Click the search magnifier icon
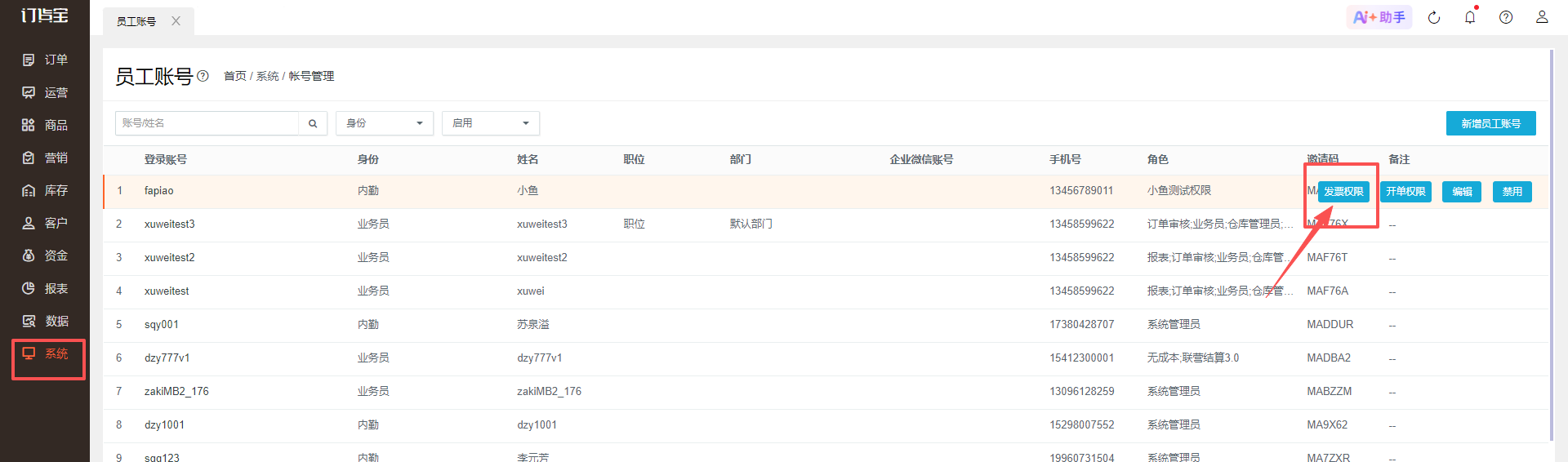 pyautogui.click(x=313, y=123)
